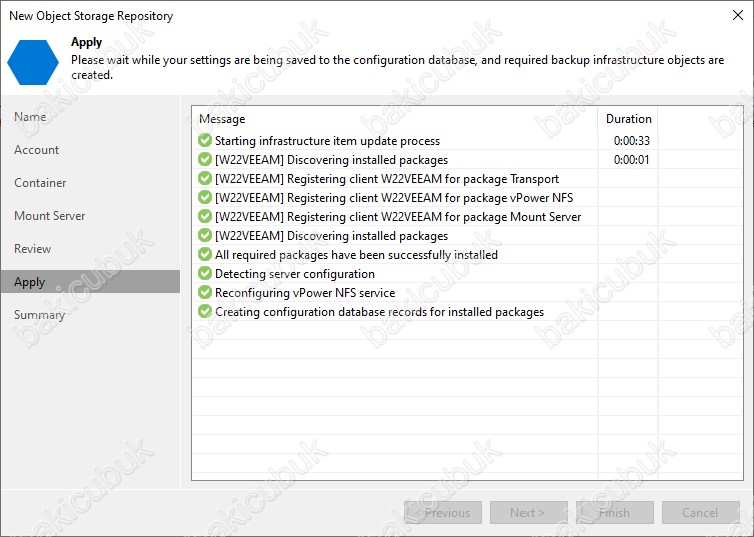Image resolution: width=754 pixels, height=537 pixels.
Task: Select 'Starting infrastructure item update process' message
Action: [x=327, y=141]
